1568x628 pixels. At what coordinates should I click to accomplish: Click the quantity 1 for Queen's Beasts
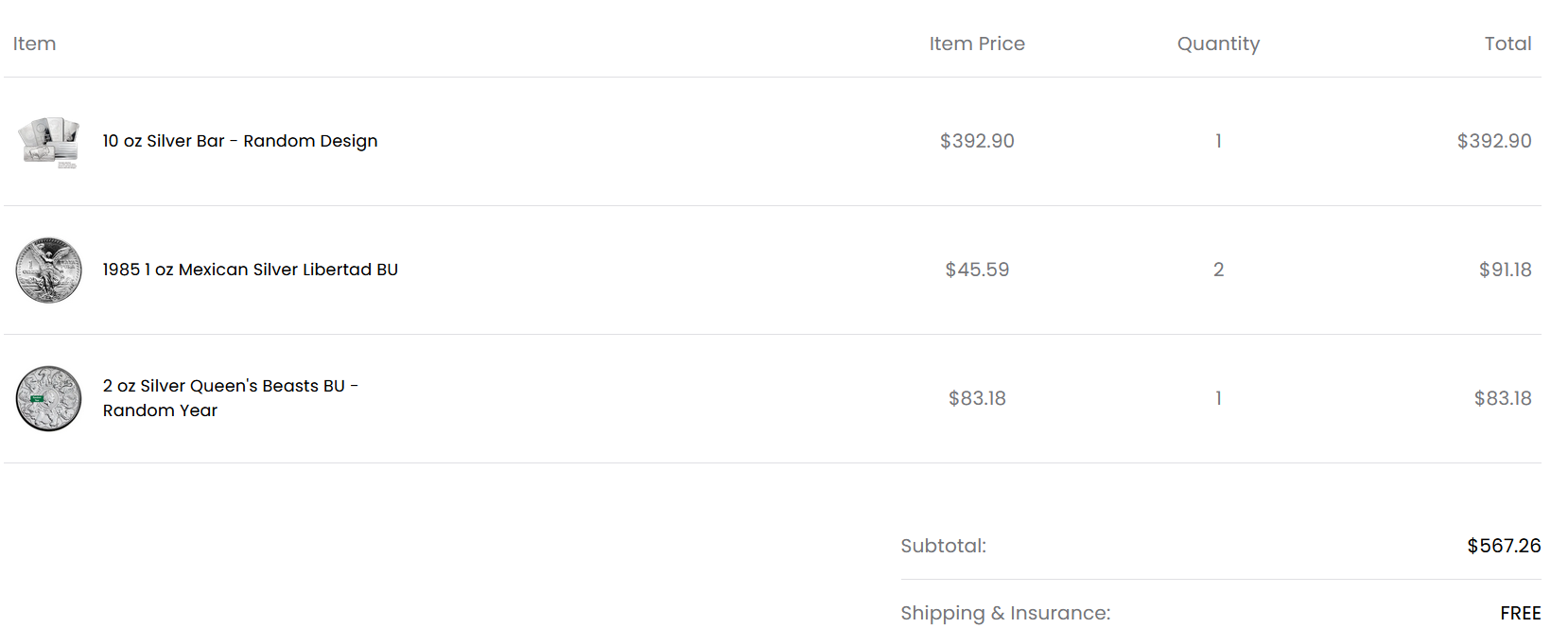pos(1218,398)
